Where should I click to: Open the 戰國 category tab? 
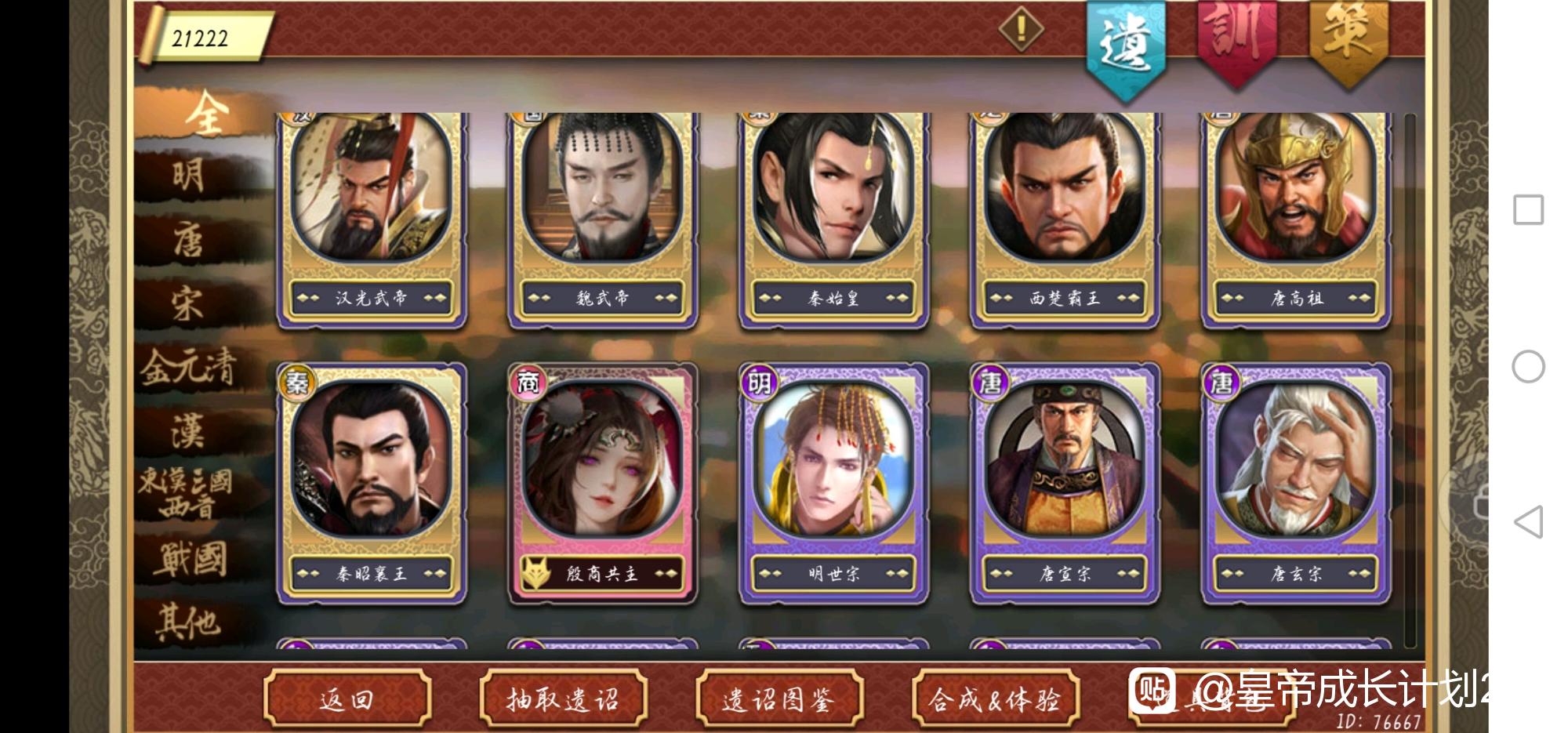click(x=190, y=560)
